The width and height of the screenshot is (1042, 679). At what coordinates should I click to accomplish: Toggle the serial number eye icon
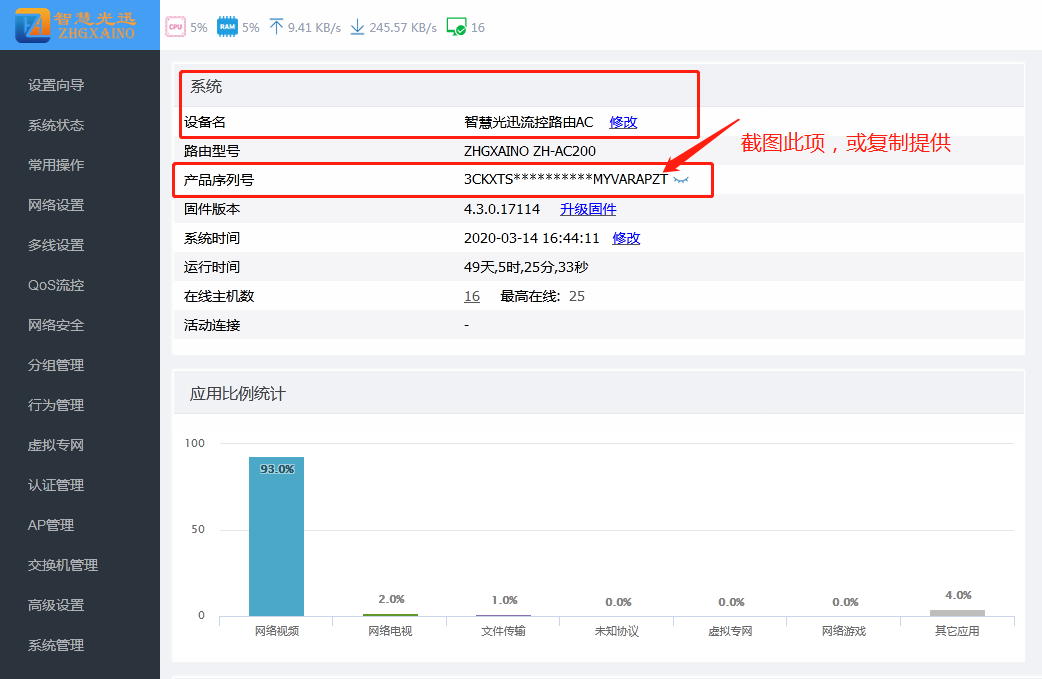[x=681, y=180]
